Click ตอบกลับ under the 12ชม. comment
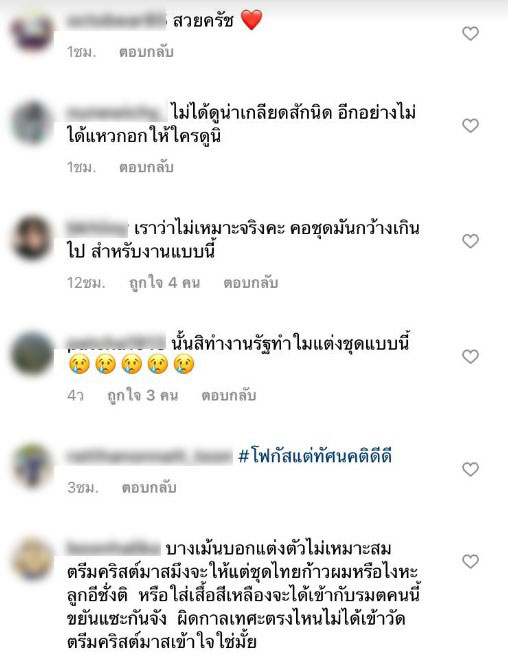508x659 pixels. 250,283
